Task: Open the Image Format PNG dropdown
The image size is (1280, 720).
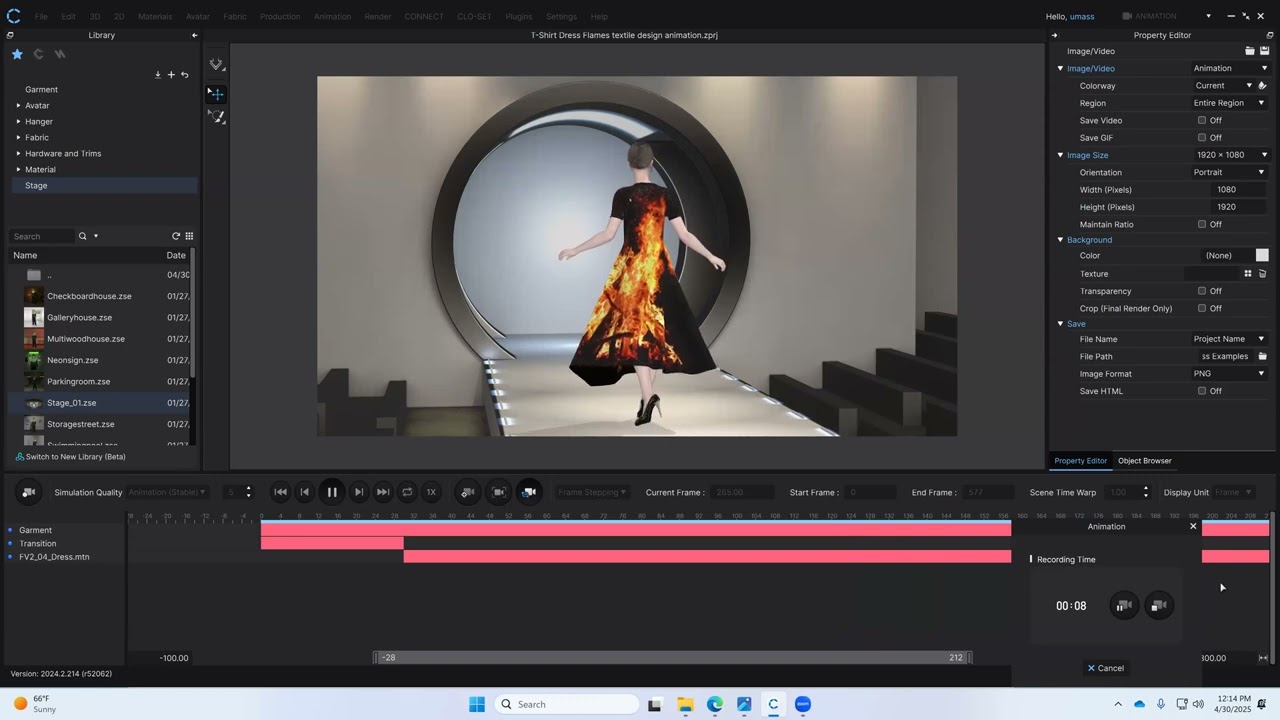Action: [1230, 374]
